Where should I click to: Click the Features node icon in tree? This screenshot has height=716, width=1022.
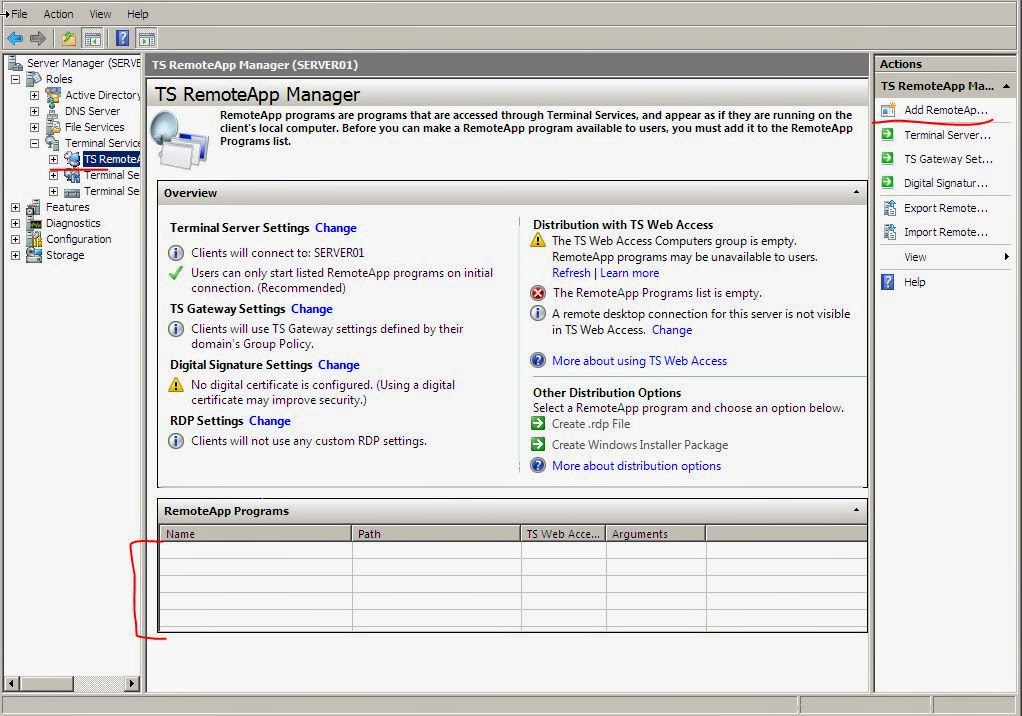(34, 207)
